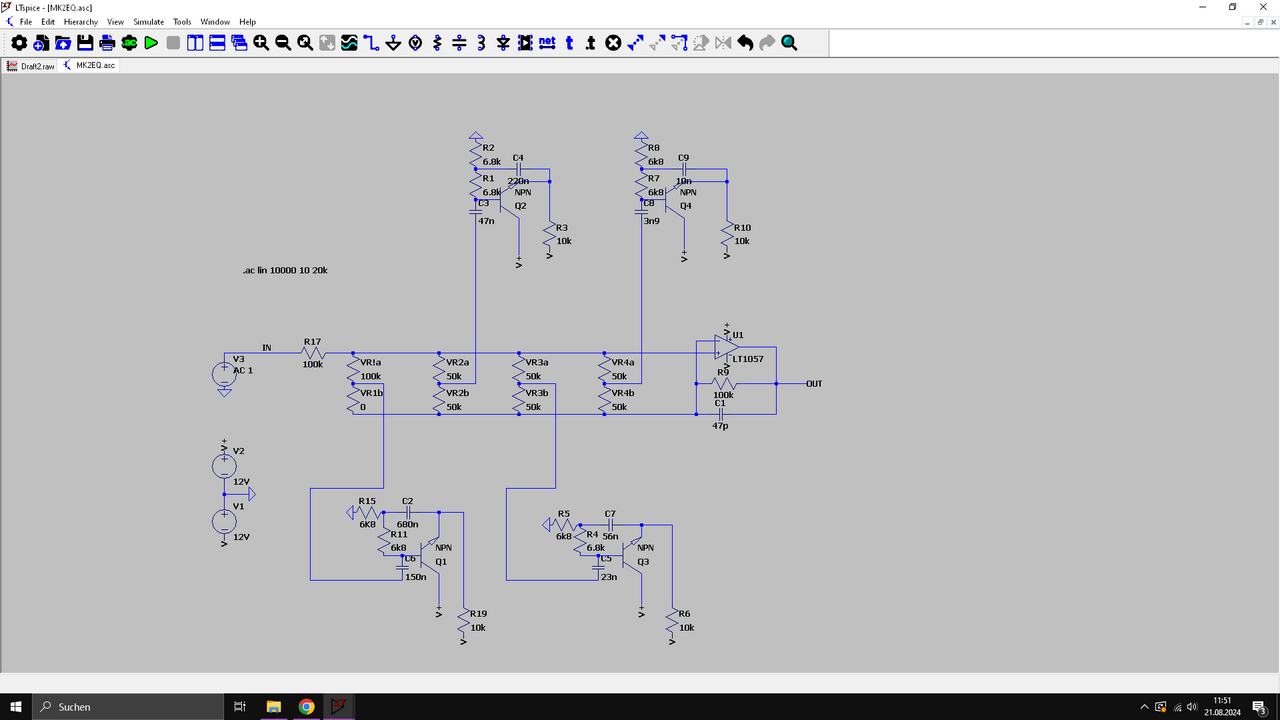Open the settings gear in toolbar
The height and width of the screenshot is (720, 1280).
(x=19, y=43)
